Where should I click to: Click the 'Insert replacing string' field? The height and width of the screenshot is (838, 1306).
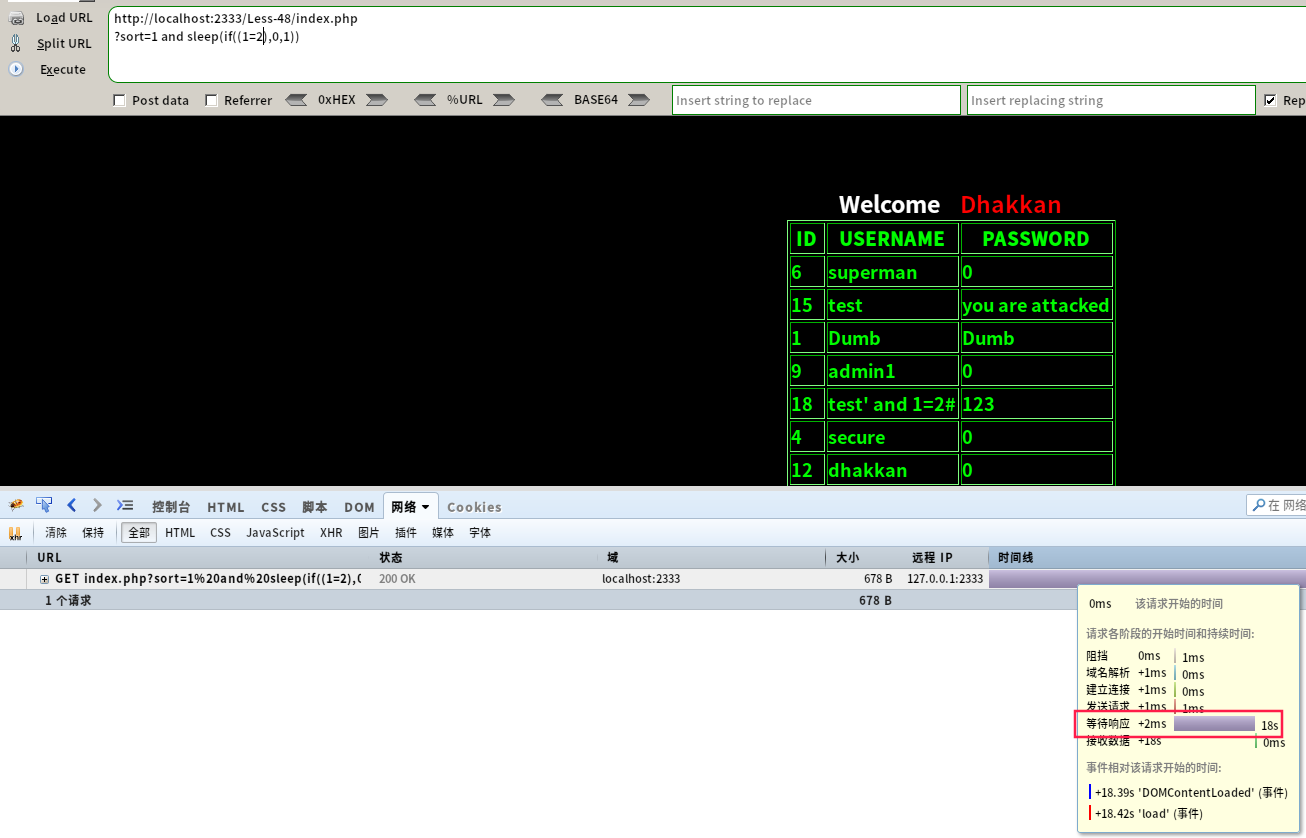[1111, 100]
